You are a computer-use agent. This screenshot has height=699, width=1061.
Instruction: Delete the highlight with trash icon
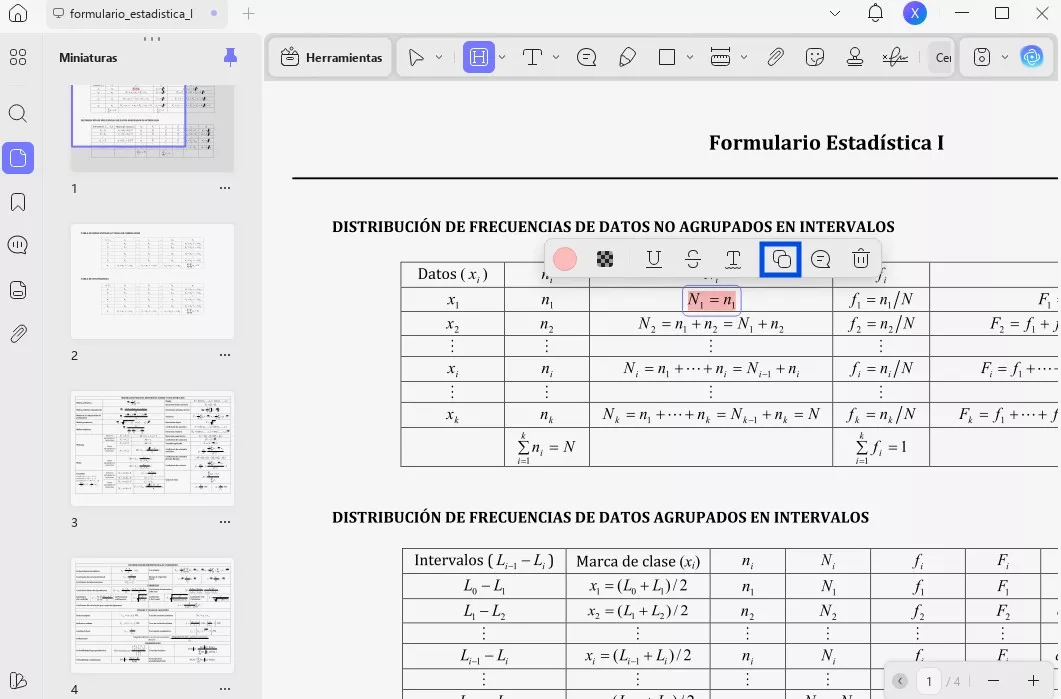pyautogui.click(x=861, y=259)
